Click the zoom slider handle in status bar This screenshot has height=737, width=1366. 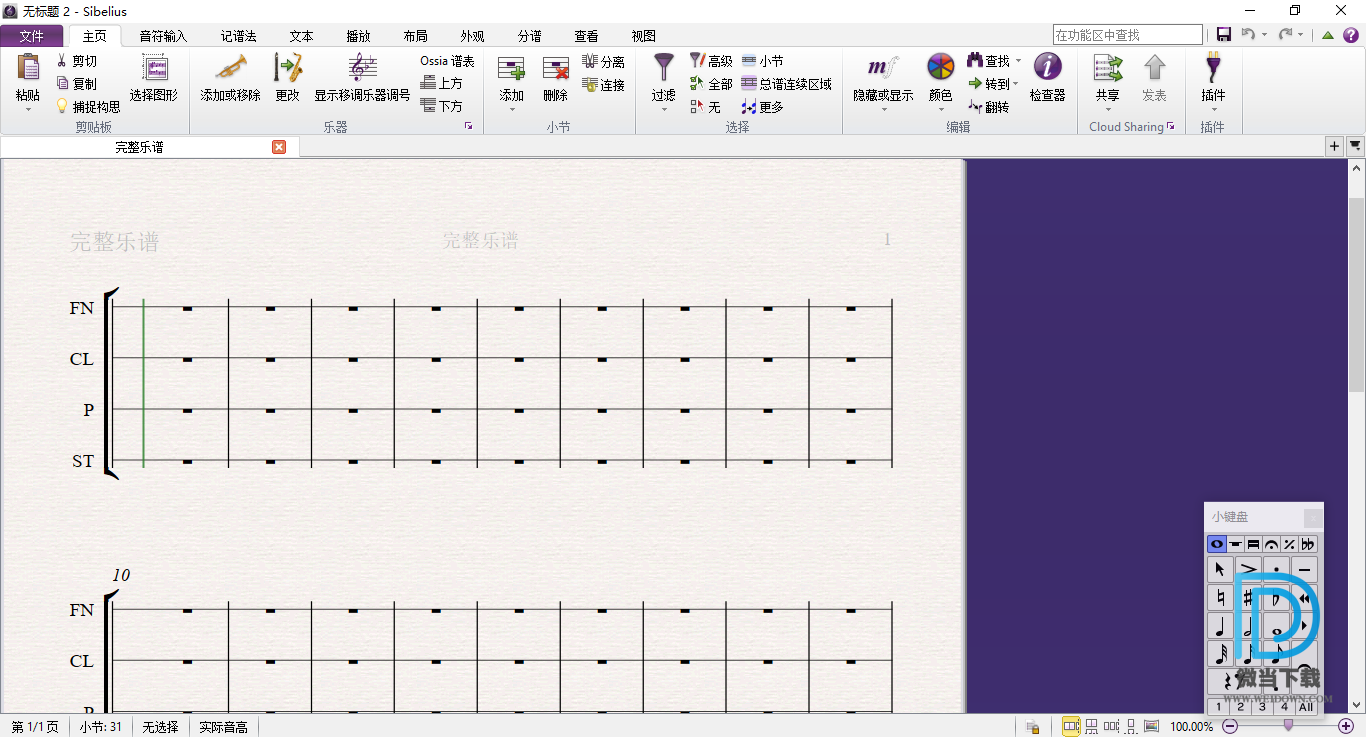tap(1288, 726)
